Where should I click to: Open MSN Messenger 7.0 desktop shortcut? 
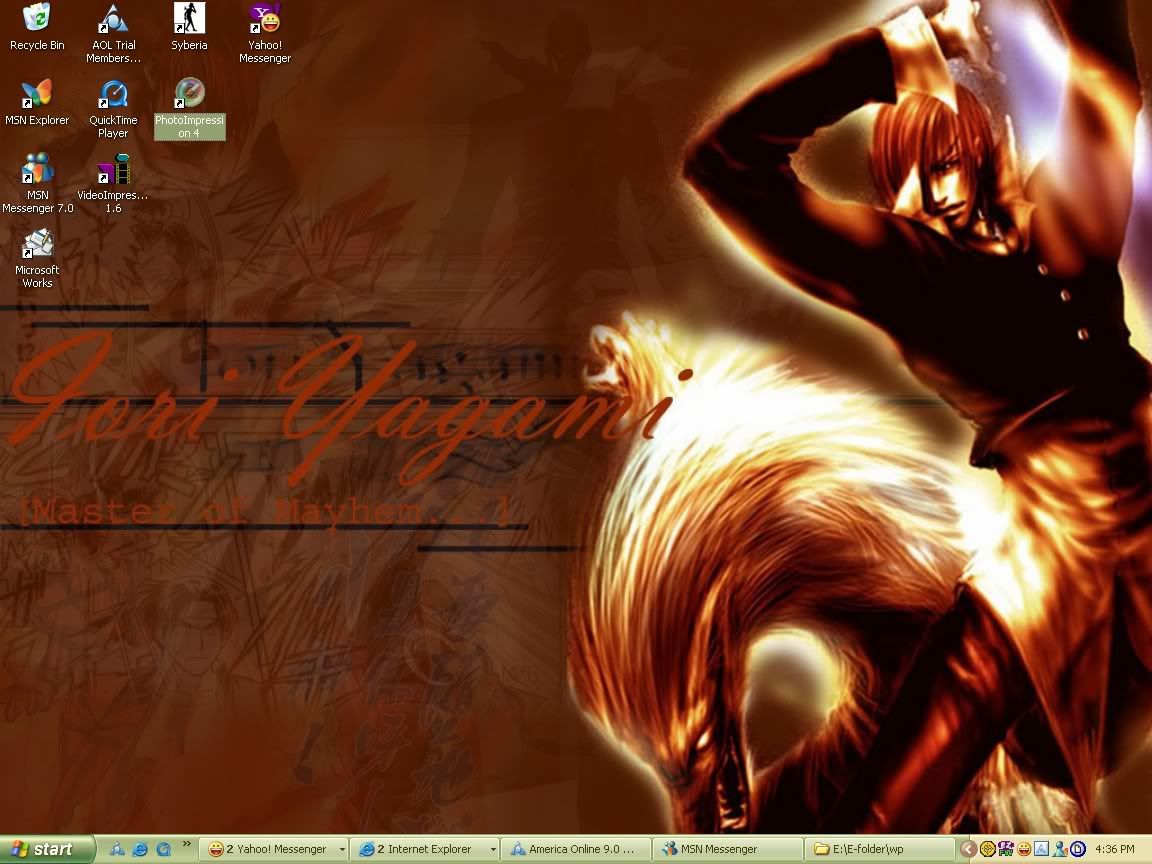pyautogui.click(x=37, y=183)
